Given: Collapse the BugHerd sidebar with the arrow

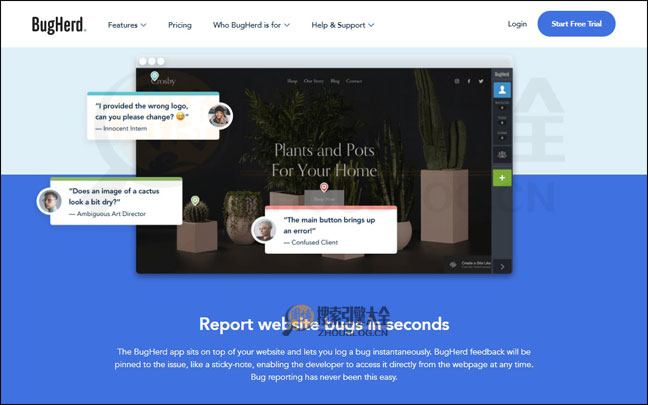Looking at the screenshot, I should (x=502, y=267).
